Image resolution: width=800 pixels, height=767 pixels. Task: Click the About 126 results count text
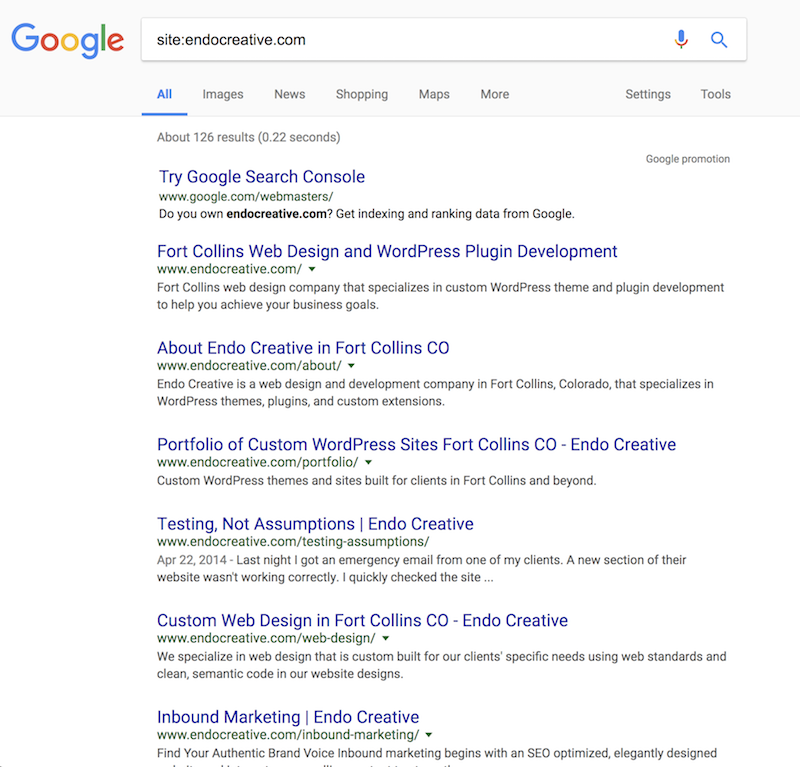248,137
